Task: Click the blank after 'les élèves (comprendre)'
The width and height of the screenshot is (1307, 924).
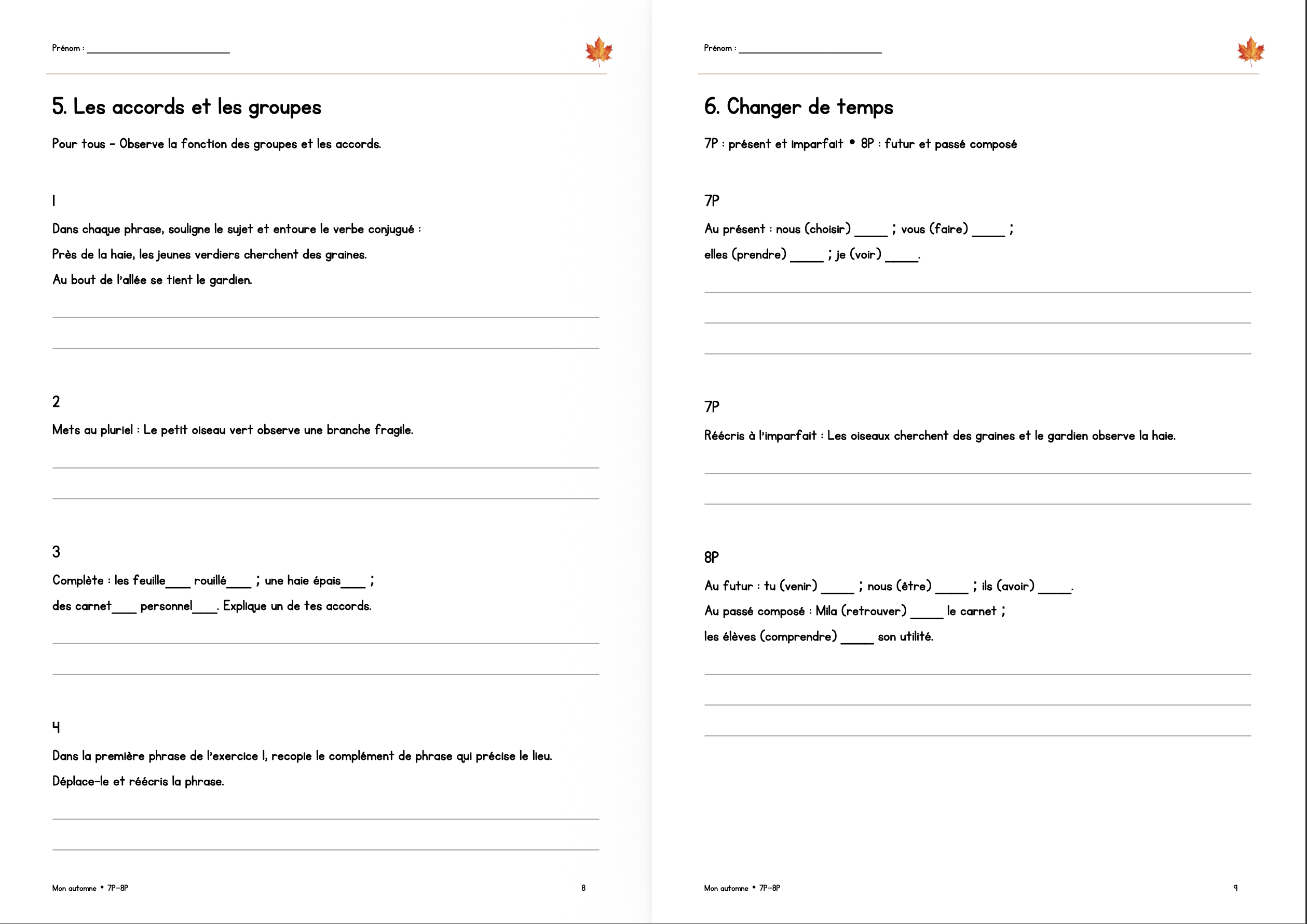Action: (x=857, y=642)
